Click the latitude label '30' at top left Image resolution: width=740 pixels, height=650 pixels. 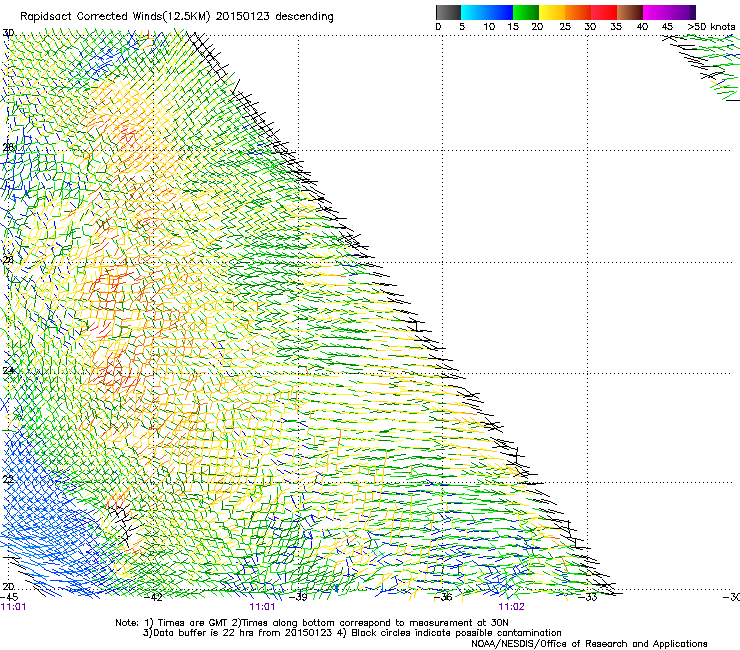click(x=8, y=33)
